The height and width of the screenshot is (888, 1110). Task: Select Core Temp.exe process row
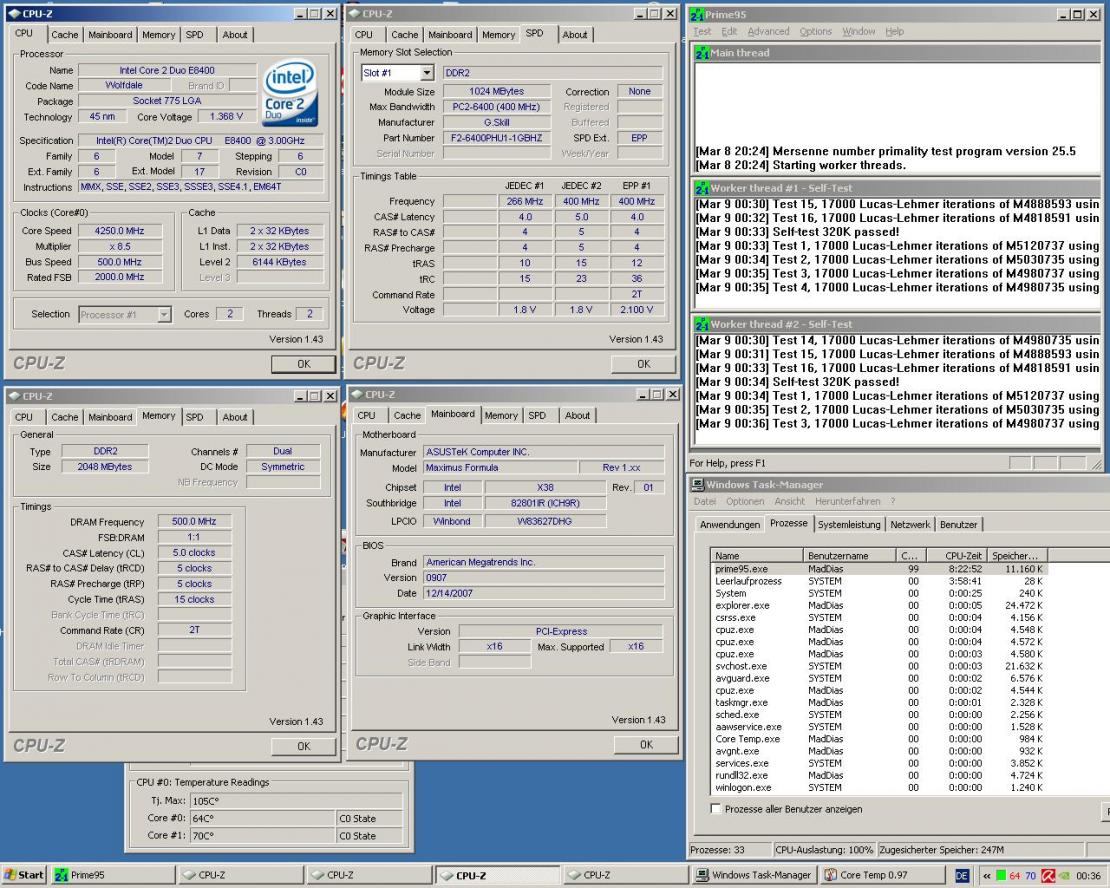point(879,739)
